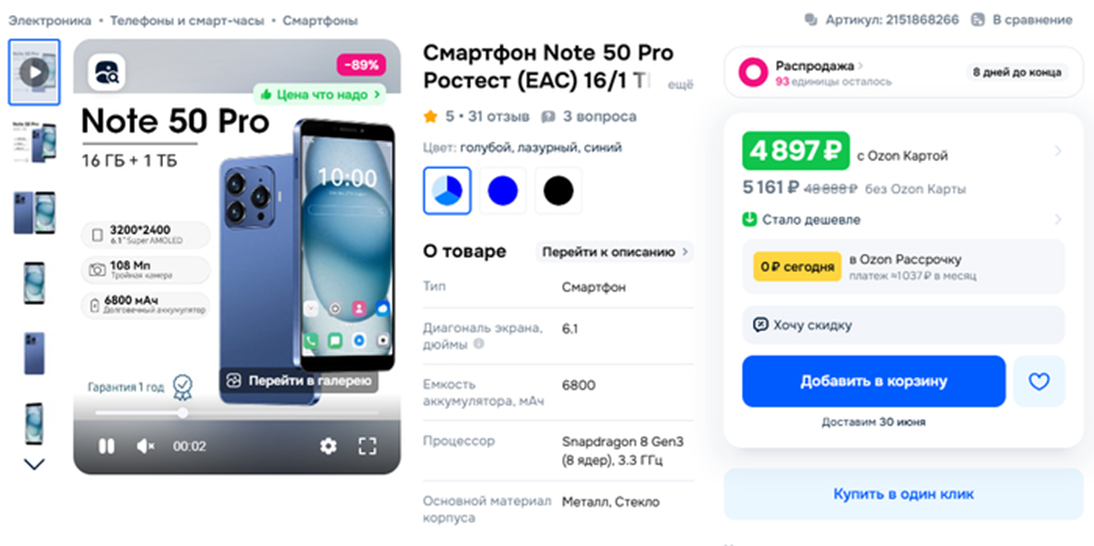
Task: Click the video progress slider
Action: [x=237, y=413]
